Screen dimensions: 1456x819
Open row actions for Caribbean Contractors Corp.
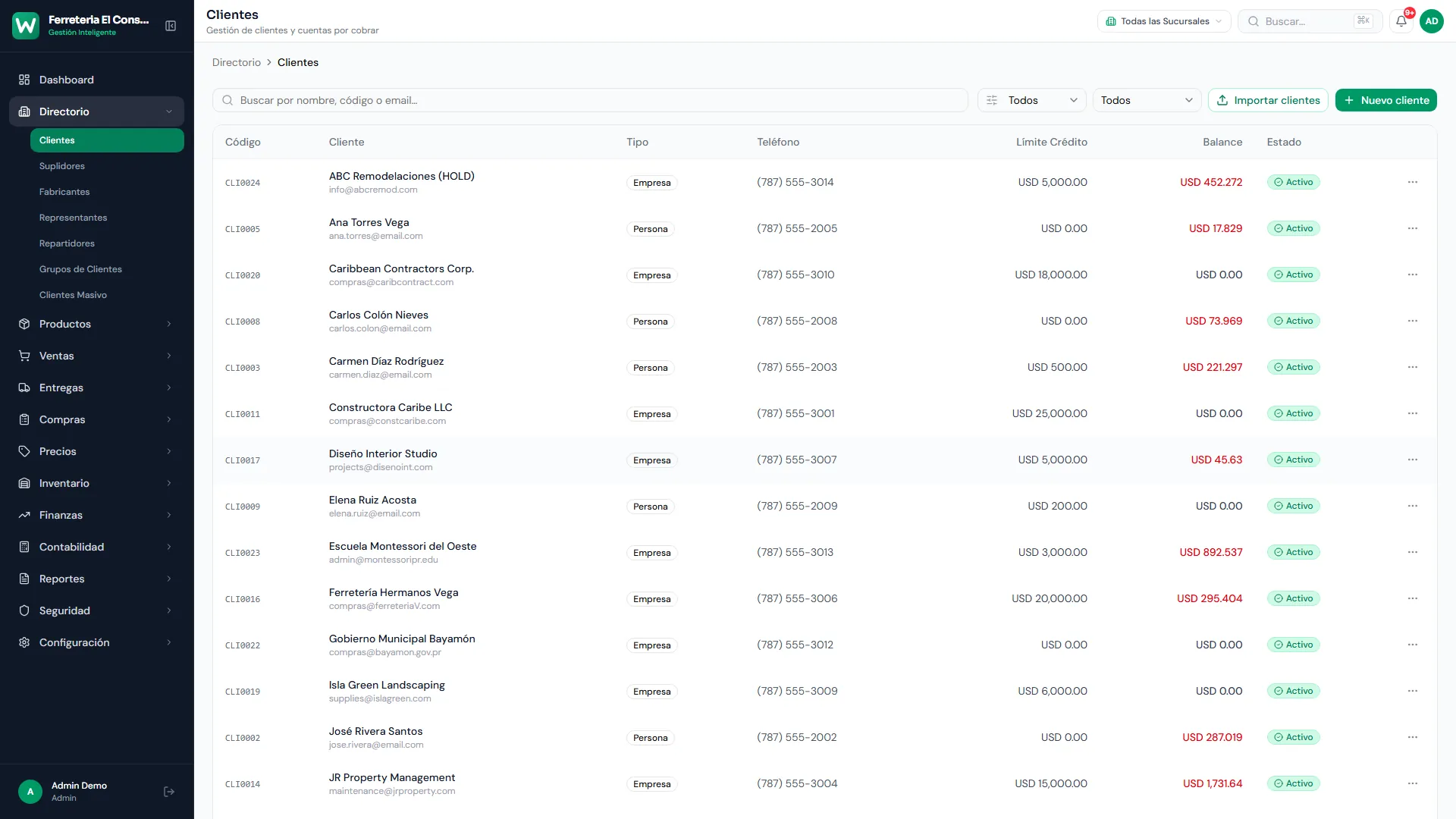click(x=1412, y=275)
